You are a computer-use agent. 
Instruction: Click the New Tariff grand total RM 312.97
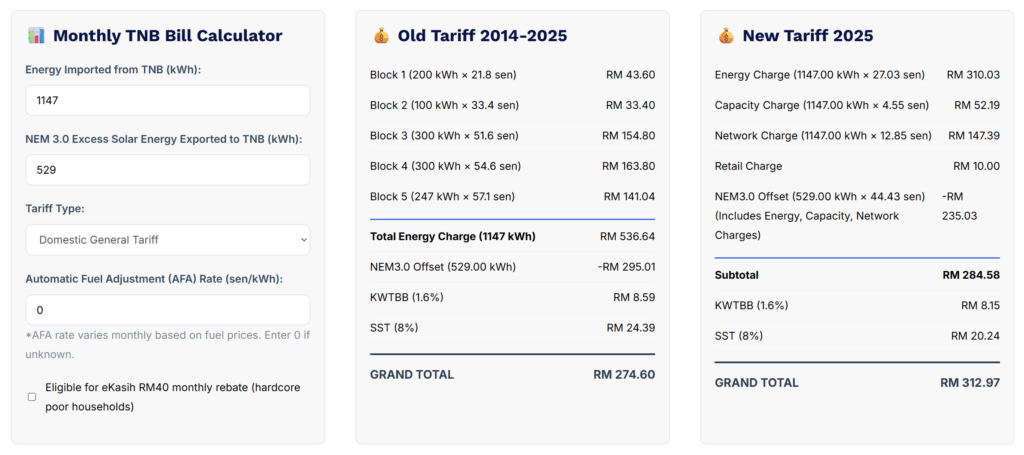pyautogui.click(x=969, y=382)
